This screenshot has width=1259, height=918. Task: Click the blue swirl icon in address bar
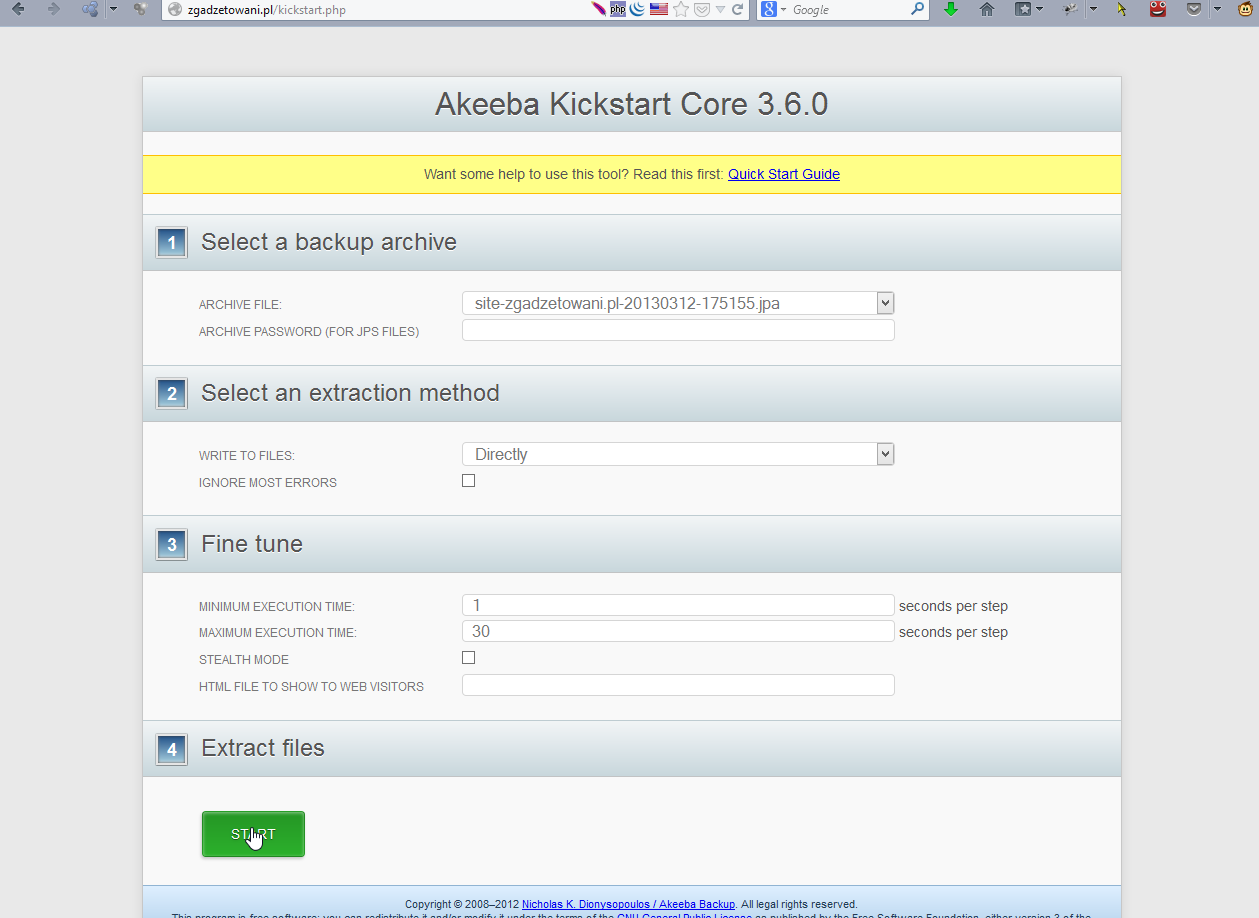click(x=637, y=9)
